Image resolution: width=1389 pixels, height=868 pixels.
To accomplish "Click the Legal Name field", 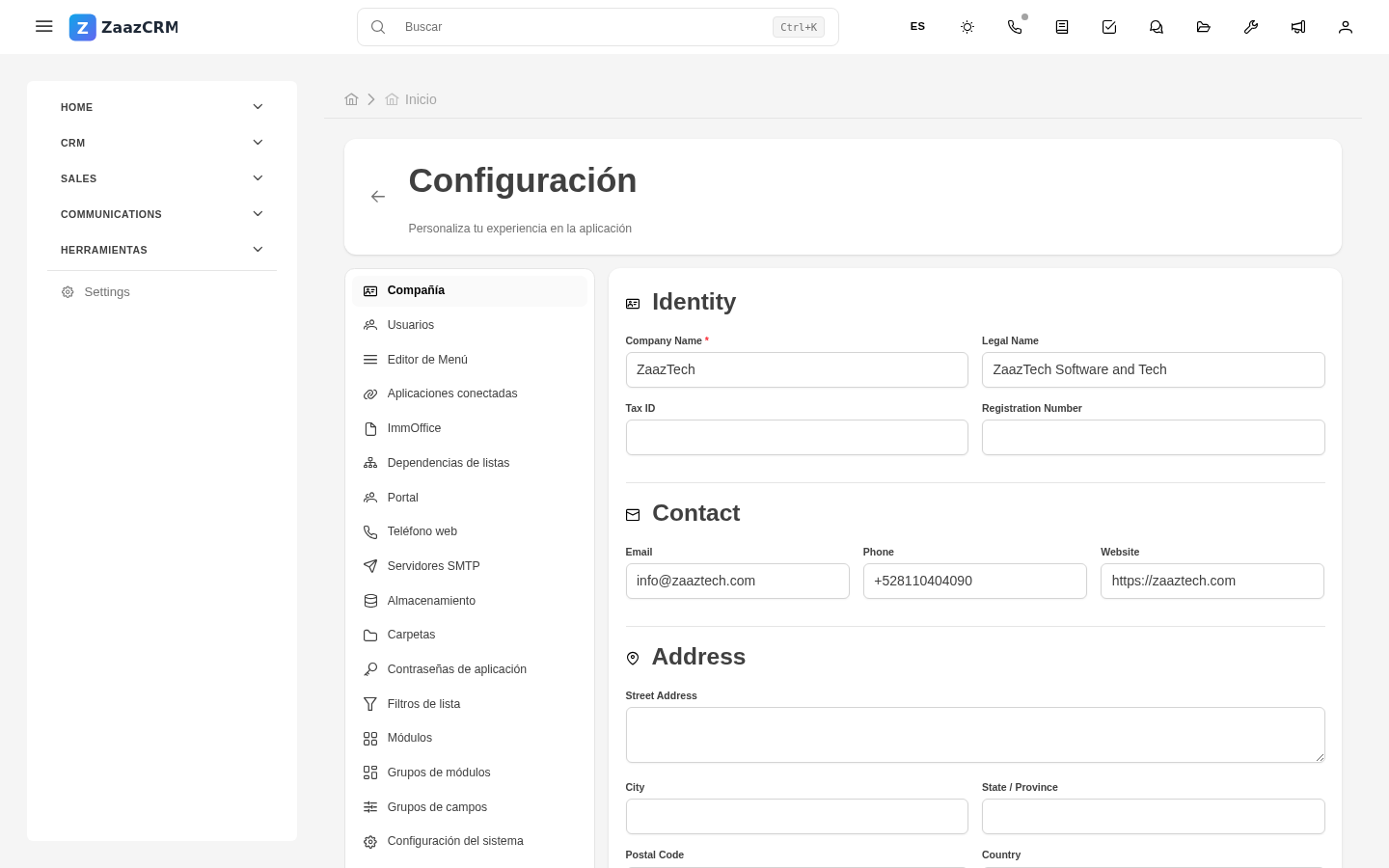I will point(1154,370).
